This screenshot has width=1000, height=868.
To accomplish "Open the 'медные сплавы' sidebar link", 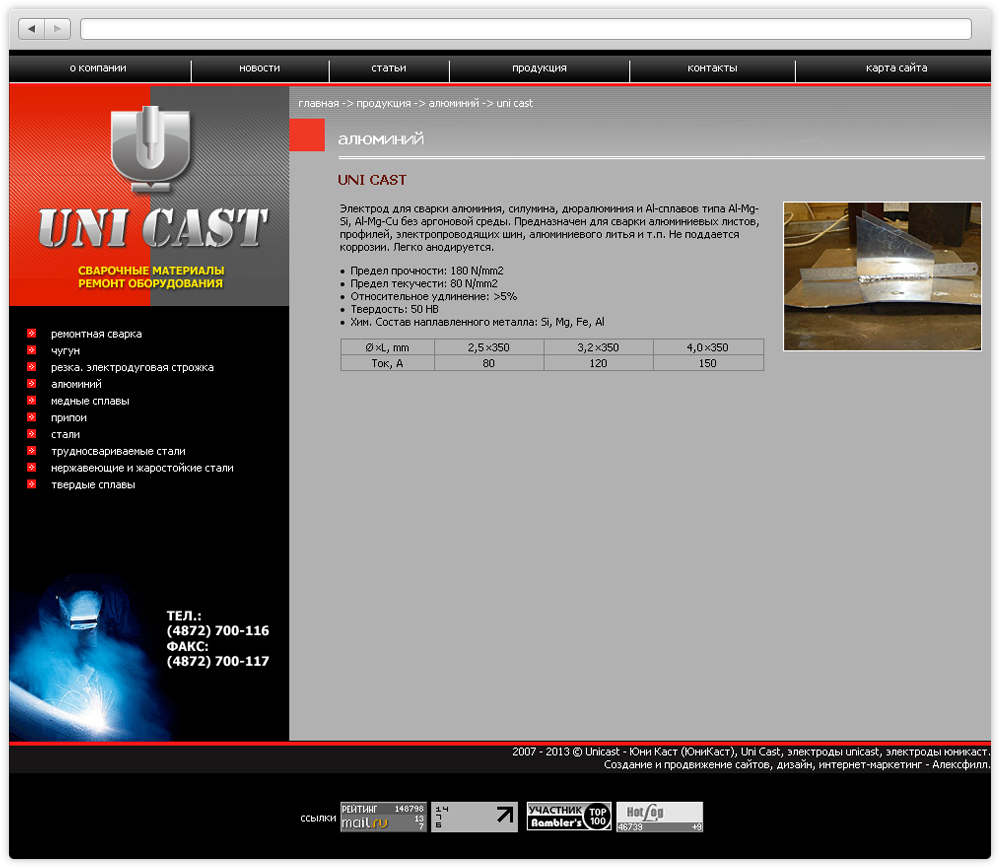I will coord(90,401).
